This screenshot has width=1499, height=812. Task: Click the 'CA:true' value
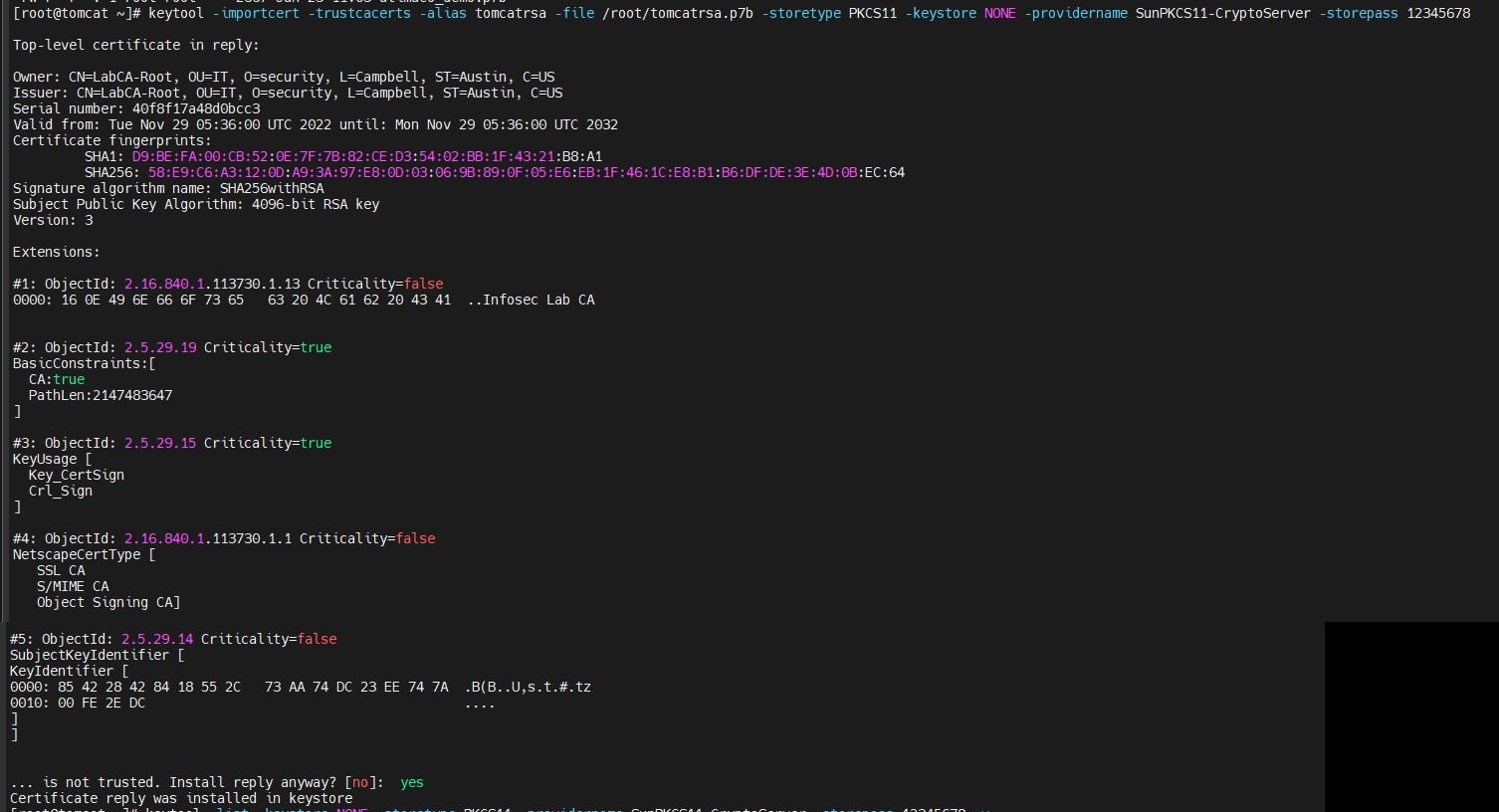point(57,379)
